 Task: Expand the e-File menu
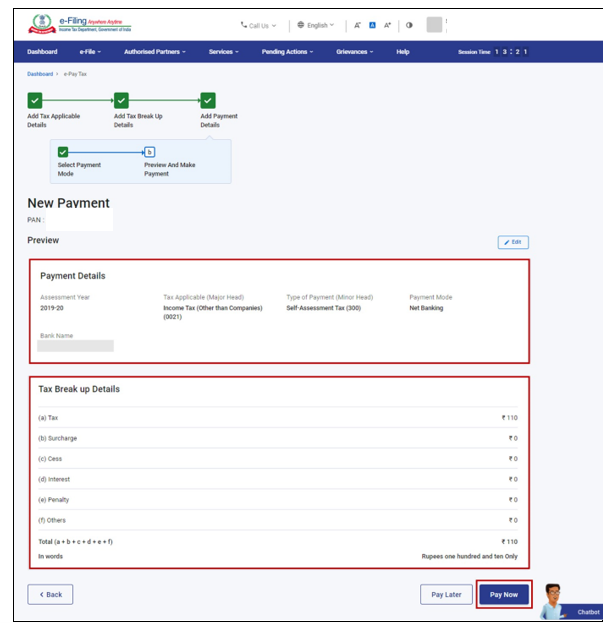click(x=90, y=52)
